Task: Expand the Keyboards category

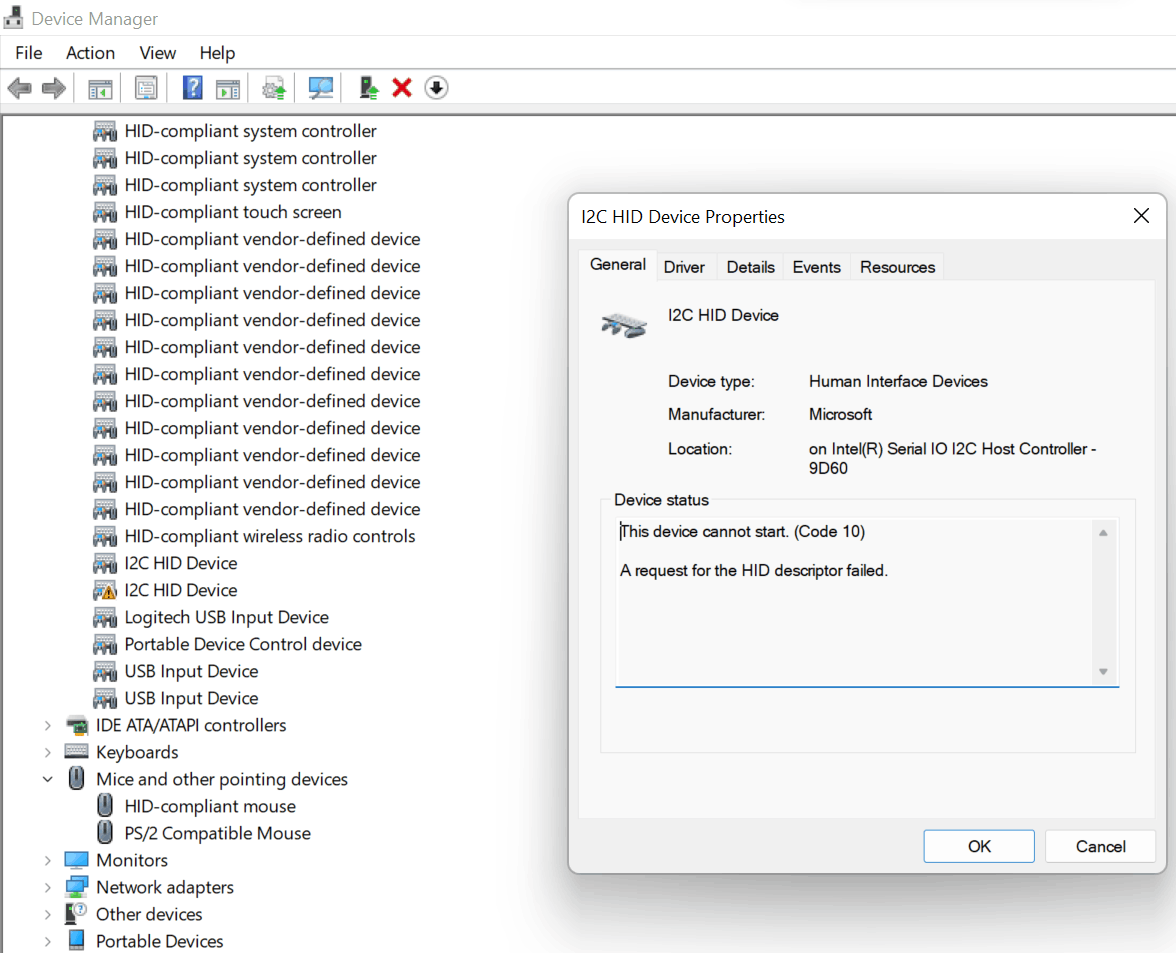Action: 48,752
